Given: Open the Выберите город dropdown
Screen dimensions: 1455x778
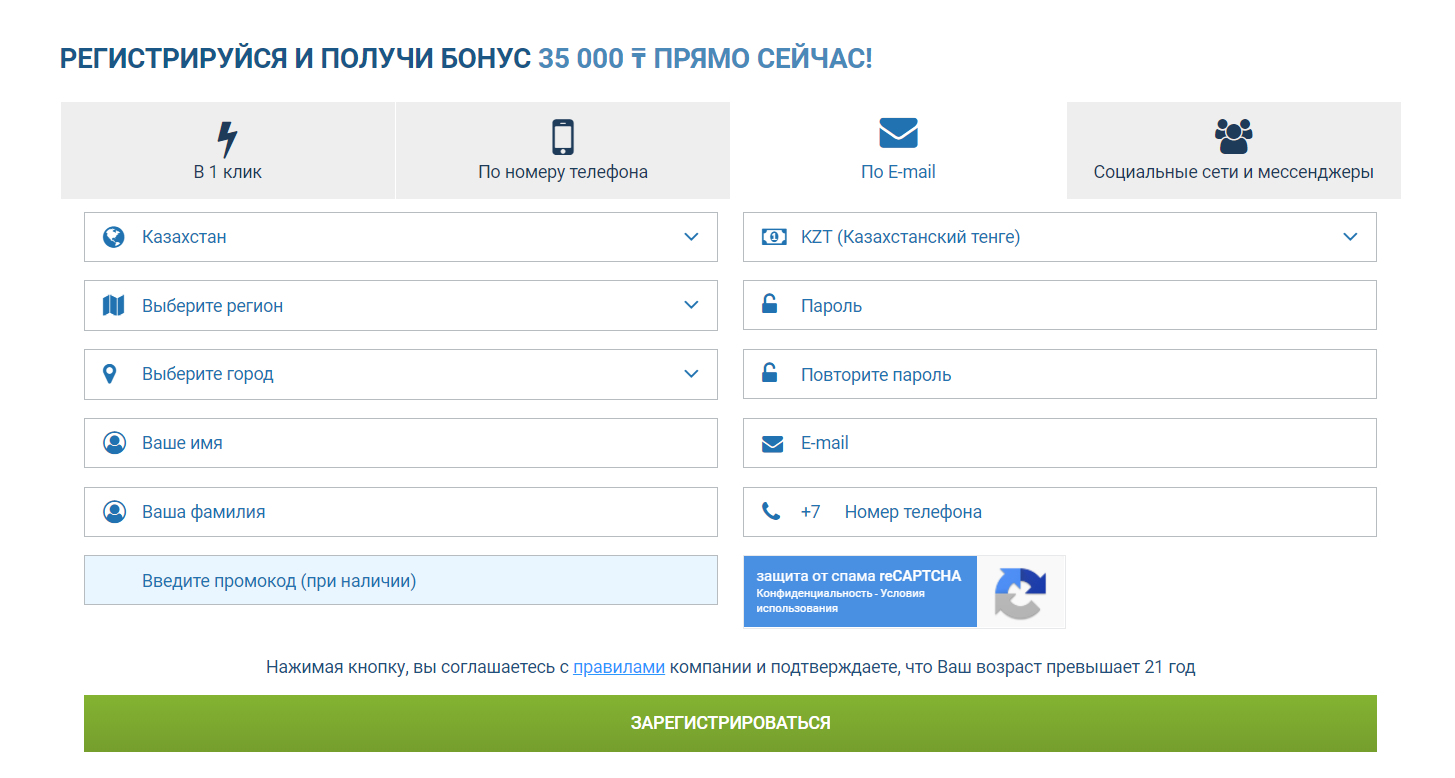Looking at the screenshot, I should point(691,374).
